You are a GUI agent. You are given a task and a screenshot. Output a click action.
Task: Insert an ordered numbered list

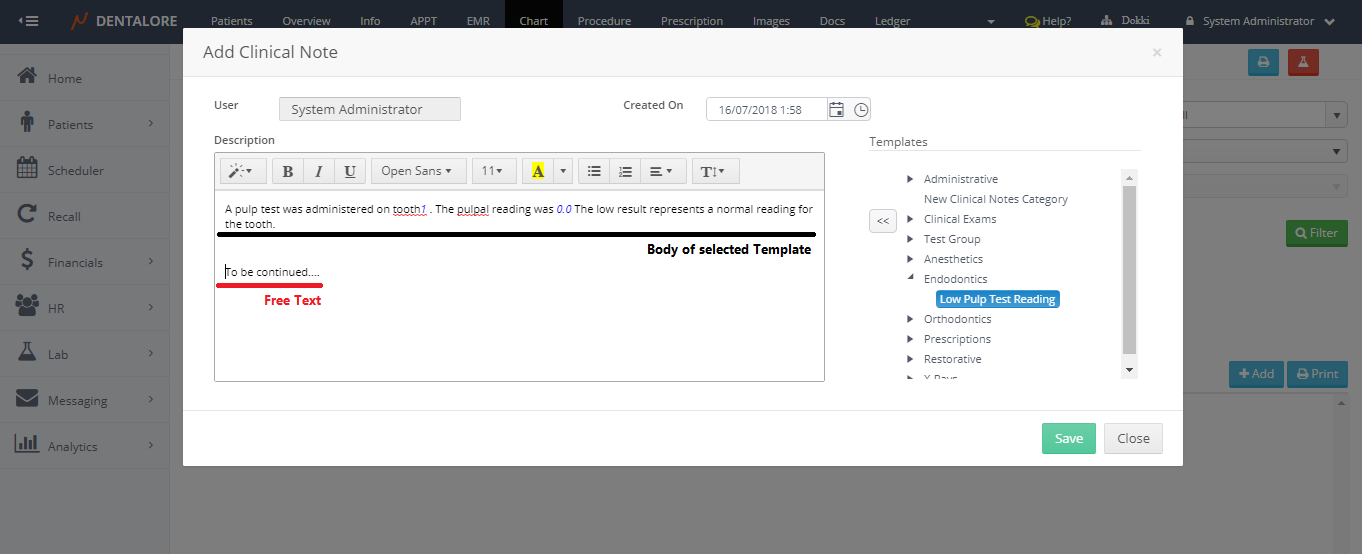[625, 171]
